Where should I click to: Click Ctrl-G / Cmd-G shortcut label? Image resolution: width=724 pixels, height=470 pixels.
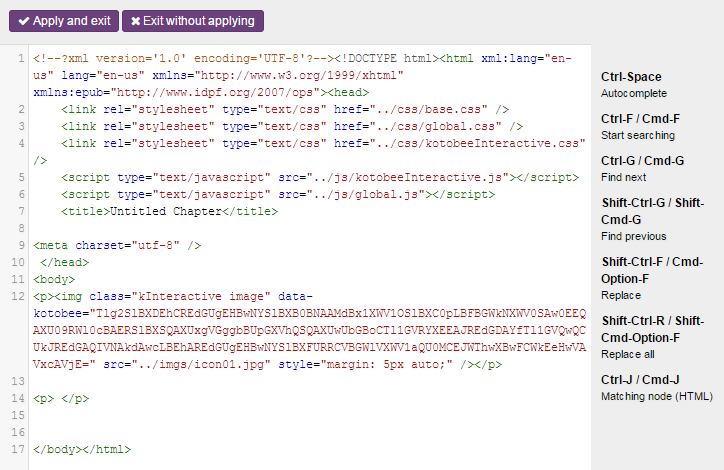pos(642,161)
